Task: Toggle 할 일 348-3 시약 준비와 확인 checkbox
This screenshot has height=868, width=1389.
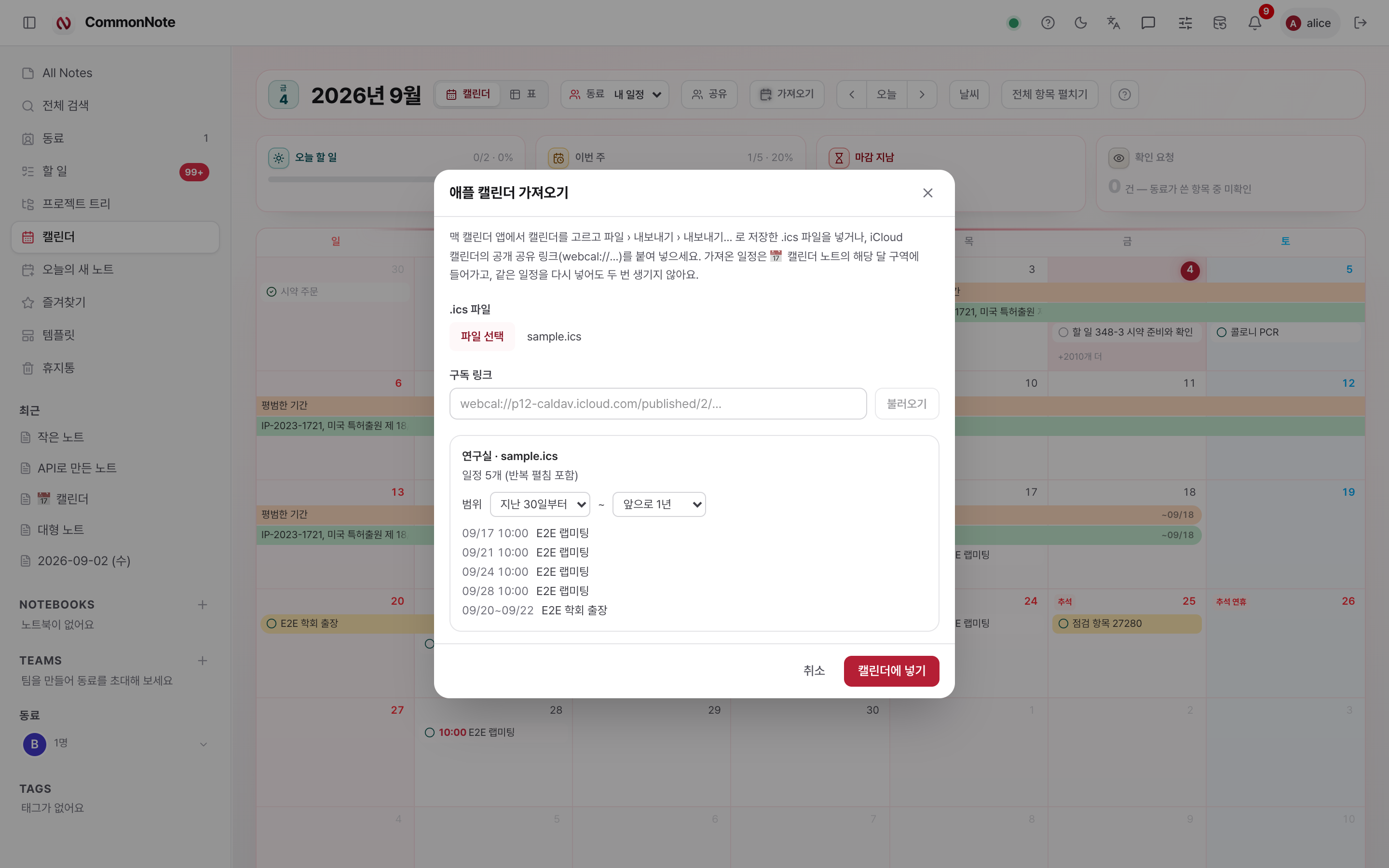Action: click(1063, 332)
